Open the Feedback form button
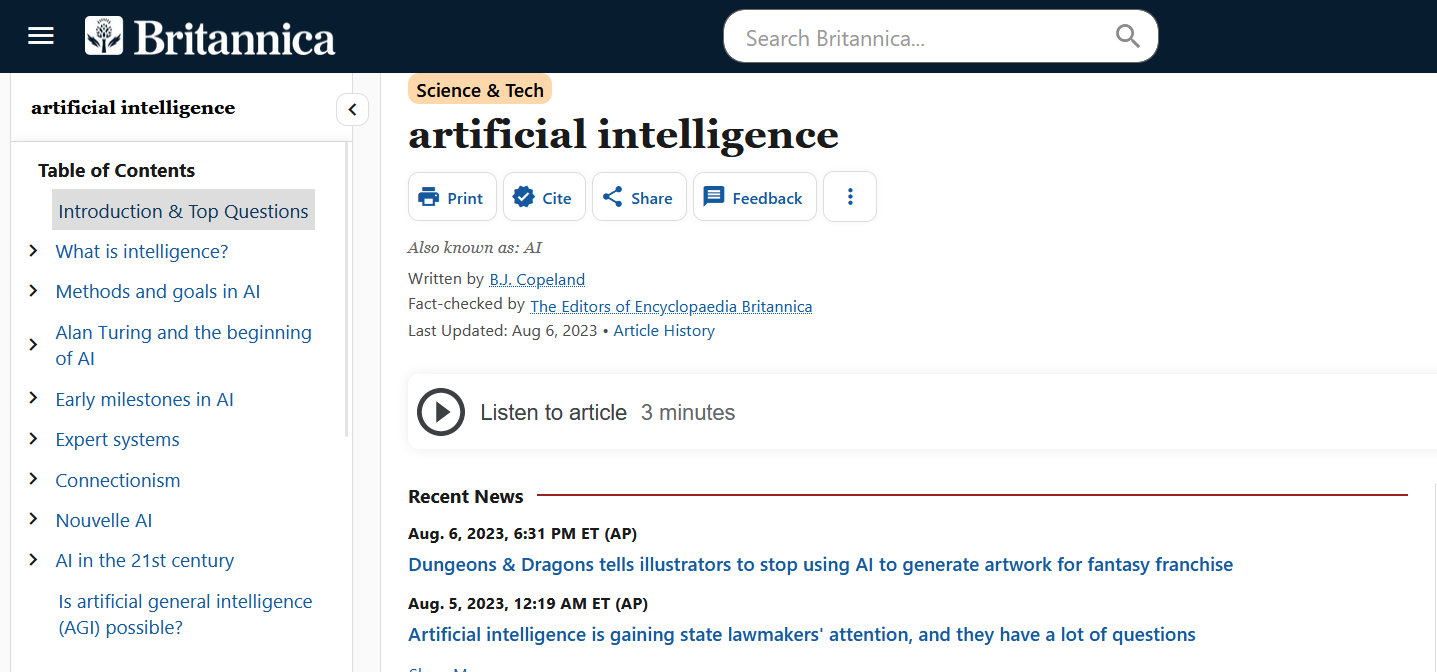1437x672 pixels. tap(754, 197)
